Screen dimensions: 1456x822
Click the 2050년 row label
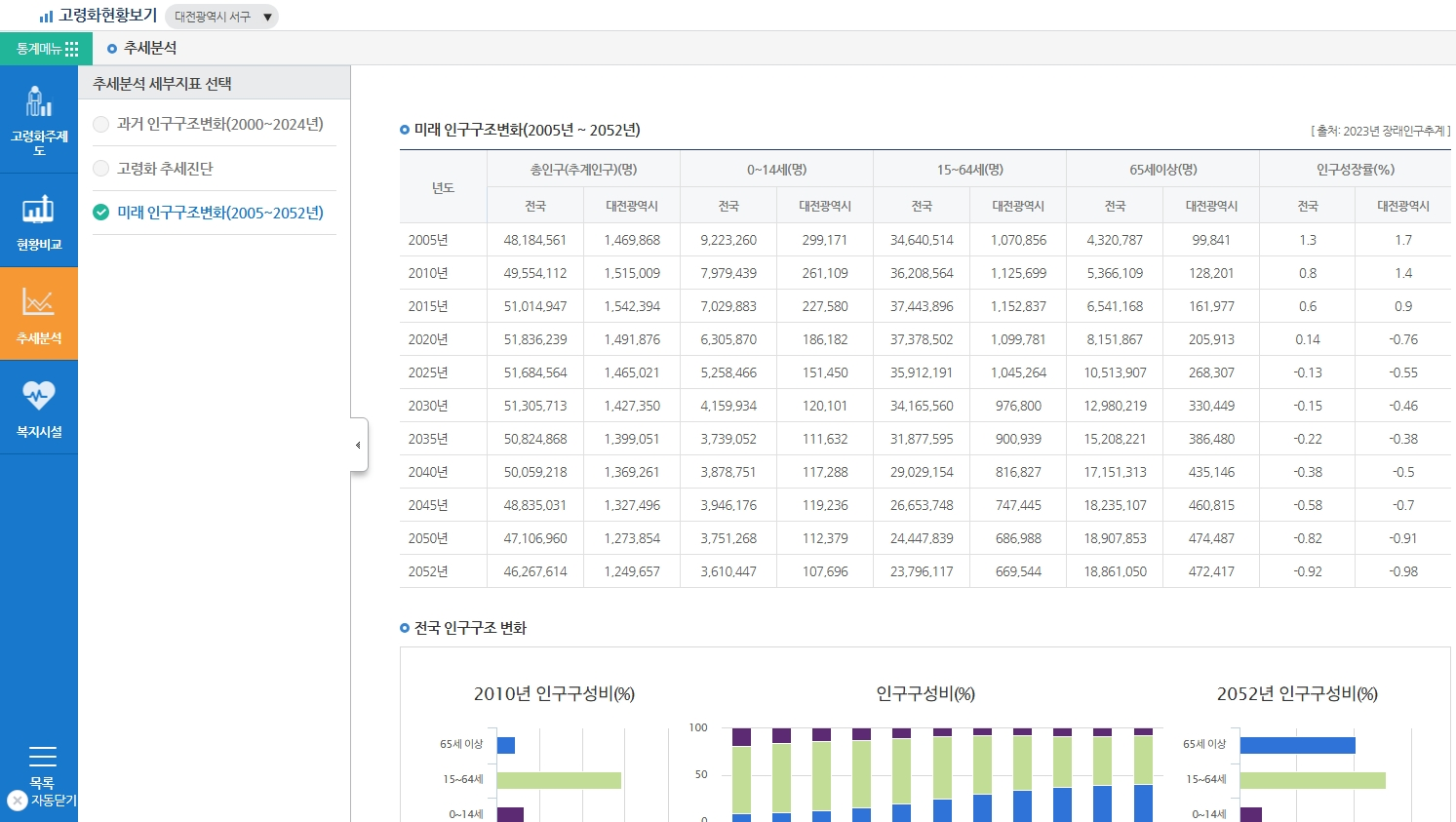point(428,538)
